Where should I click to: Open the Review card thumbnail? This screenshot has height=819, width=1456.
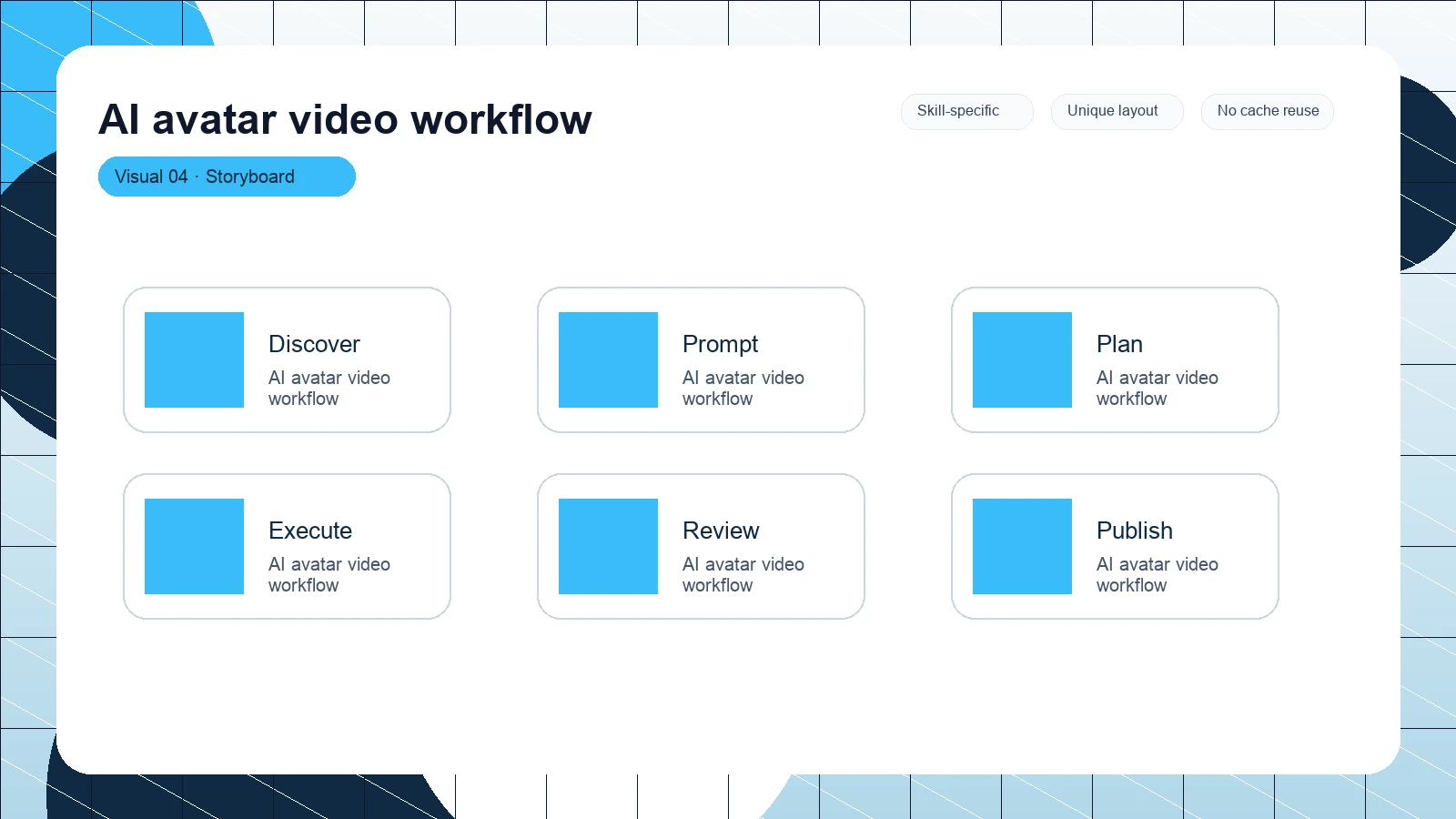click(x=608, y=546)
